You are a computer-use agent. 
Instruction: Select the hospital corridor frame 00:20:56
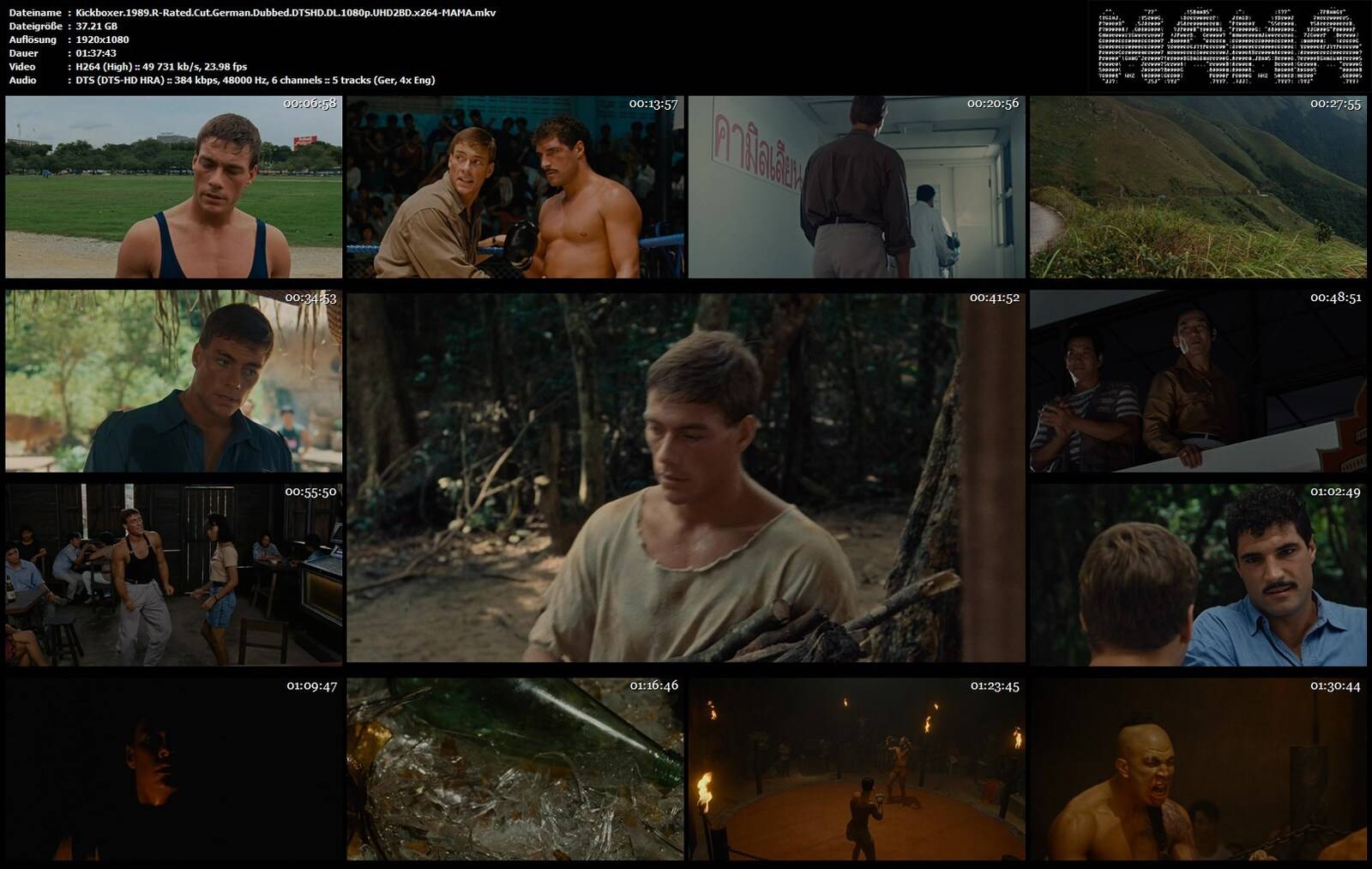tap(857, 187)
